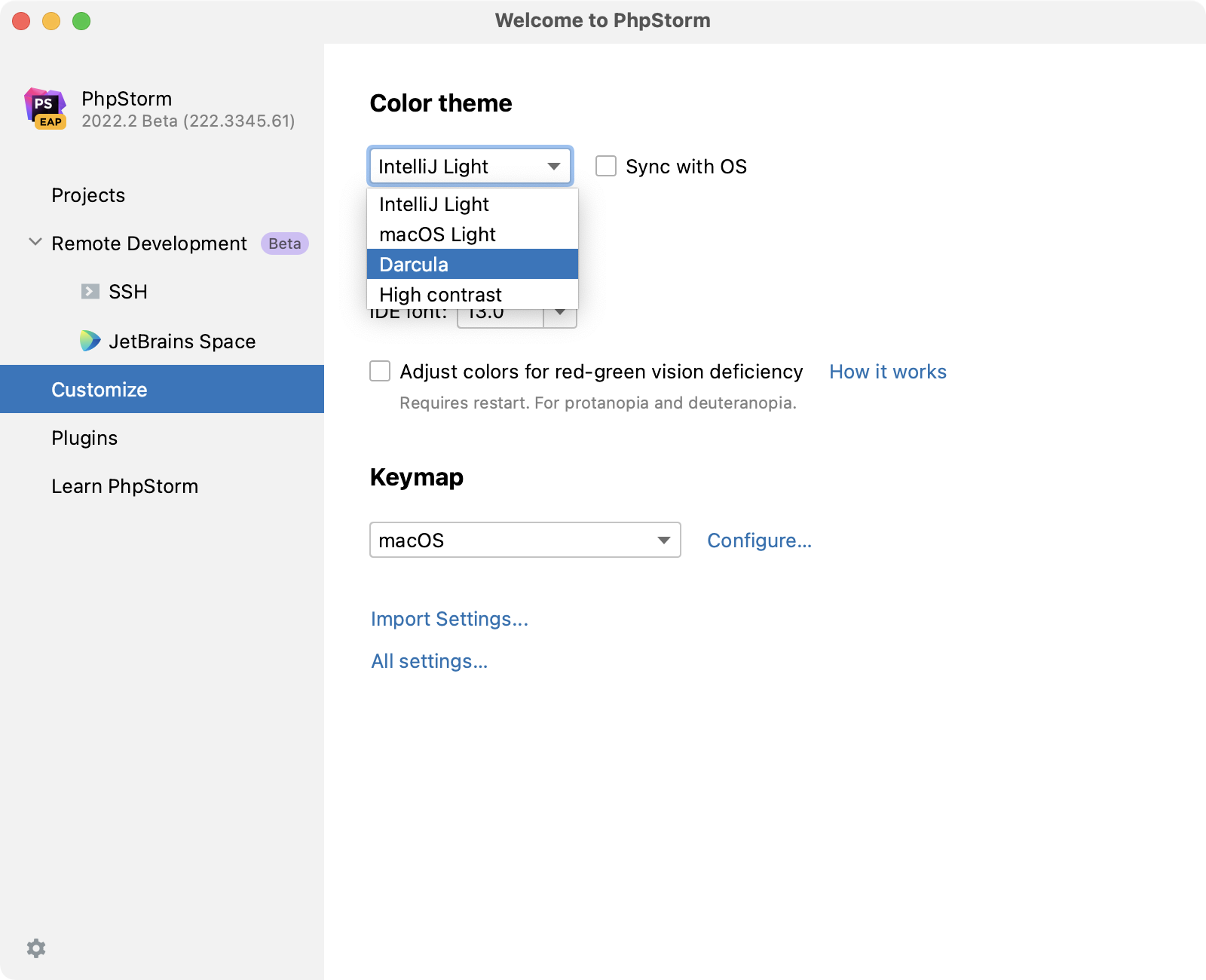Screen dimensions: 1206x980
Task: Open All settings... link
Action: [x=430, y=661]
